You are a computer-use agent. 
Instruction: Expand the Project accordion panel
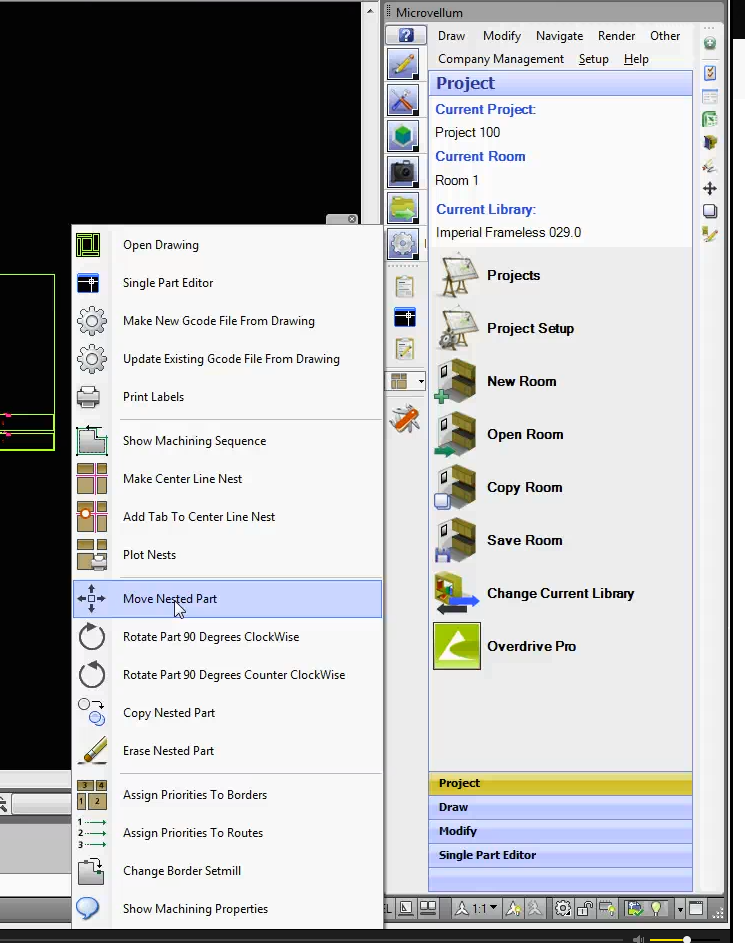pos(560,783)
